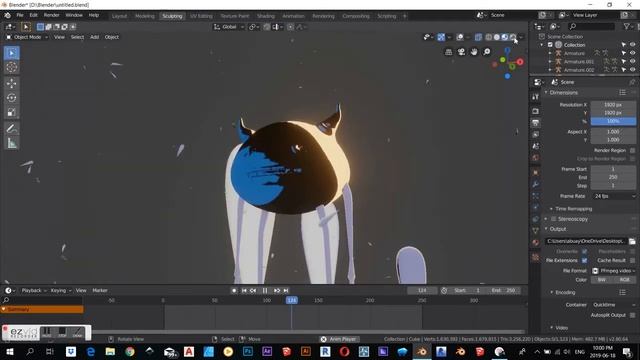640x360 pixels.
Task: Click the pan view hand icon
Action: point(474,52)
